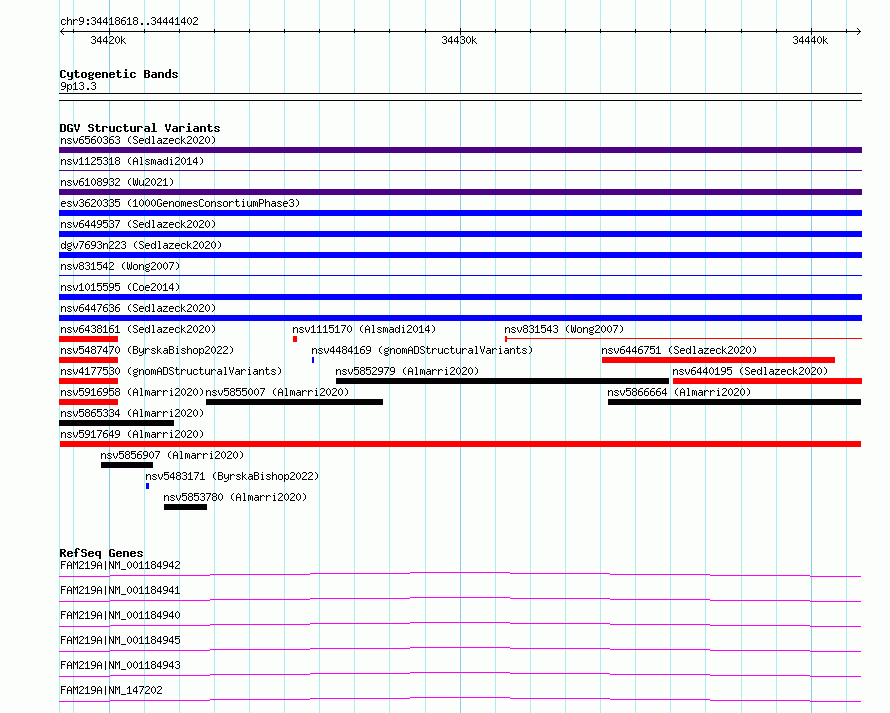The width and height of the screenshot is (890, 713).
Task: Open the nsv6108932 (Wu2021) variant
Action: (117, 182)
